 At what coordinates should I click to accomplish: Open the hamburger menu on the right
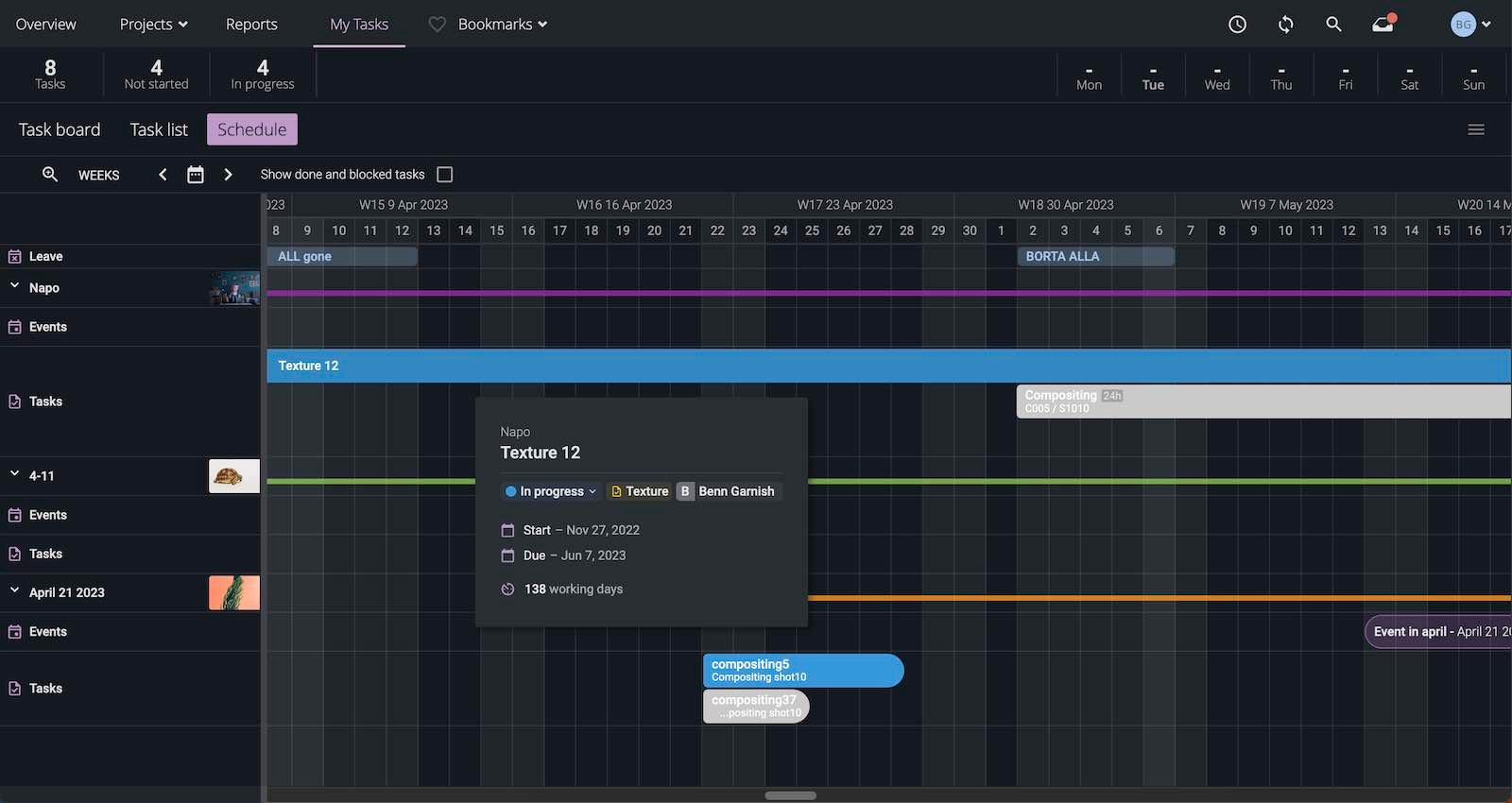tap(1475, 129)
